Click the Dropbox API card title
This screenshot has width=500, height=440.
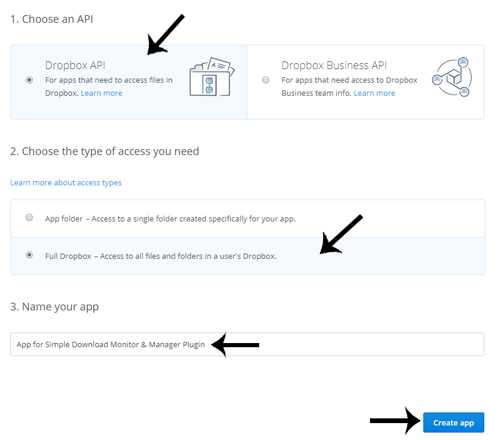75,65
